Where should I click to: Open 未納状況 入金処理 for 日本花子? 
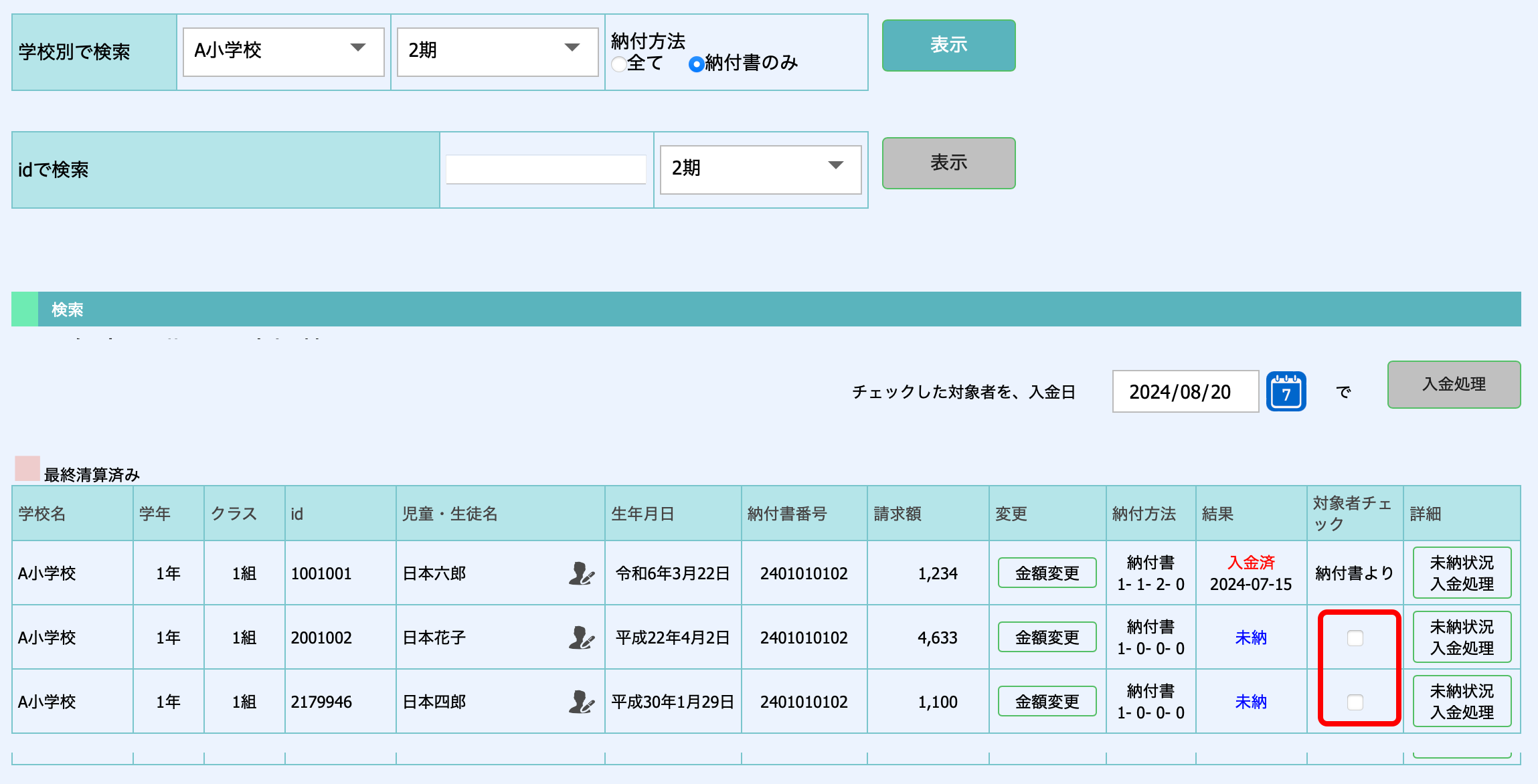[x=1462, y=638]
